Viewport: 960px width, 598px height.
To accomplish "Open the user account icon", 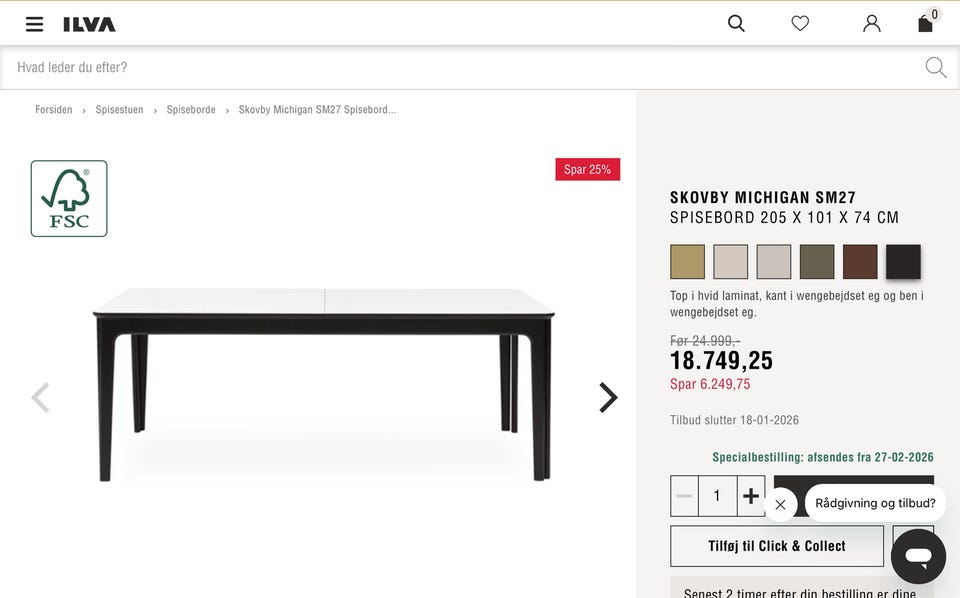I will [872, 23].
